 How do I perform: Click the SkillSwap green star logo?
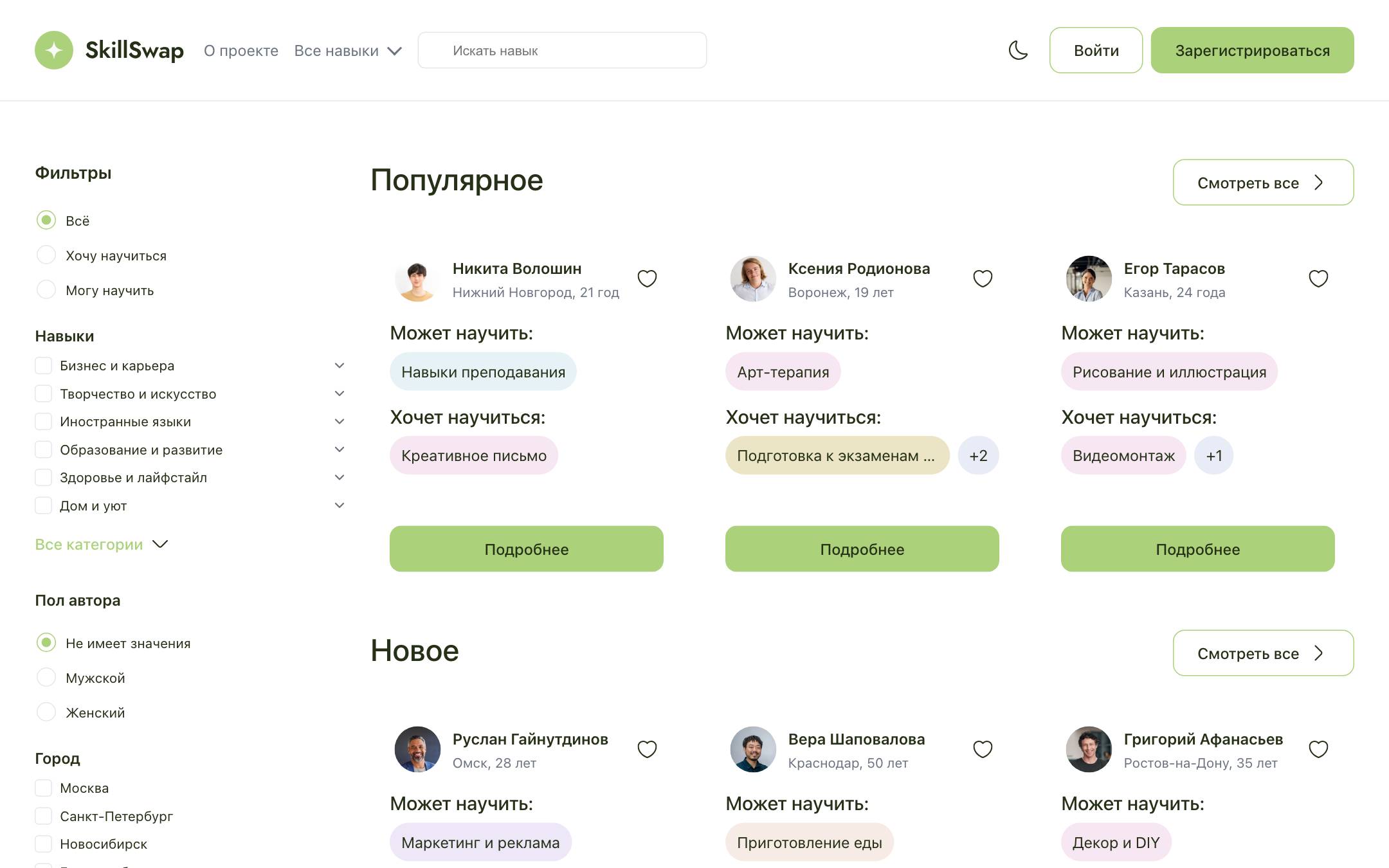(54, 50)
